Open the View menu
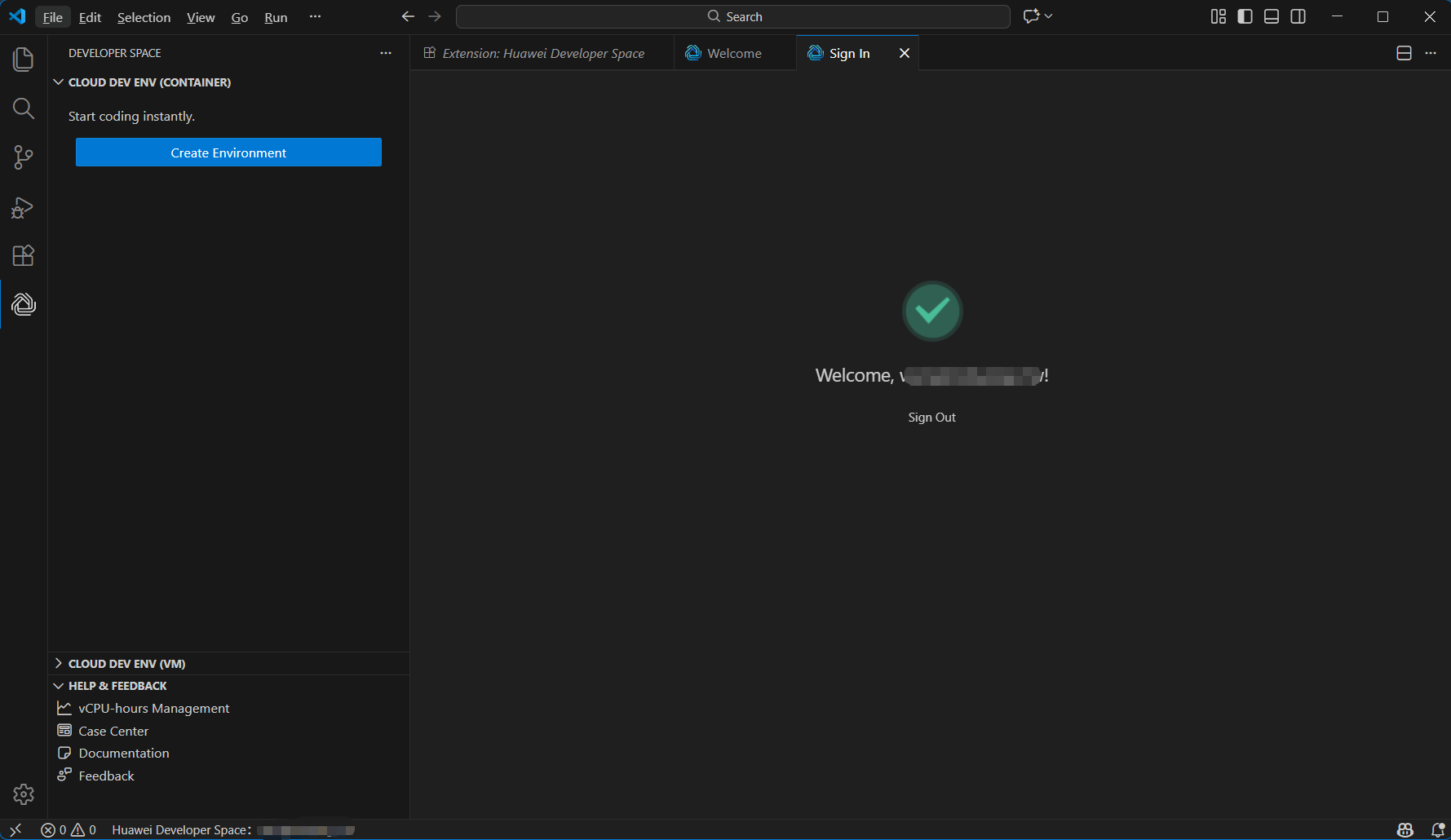 [x=201, y=17]
